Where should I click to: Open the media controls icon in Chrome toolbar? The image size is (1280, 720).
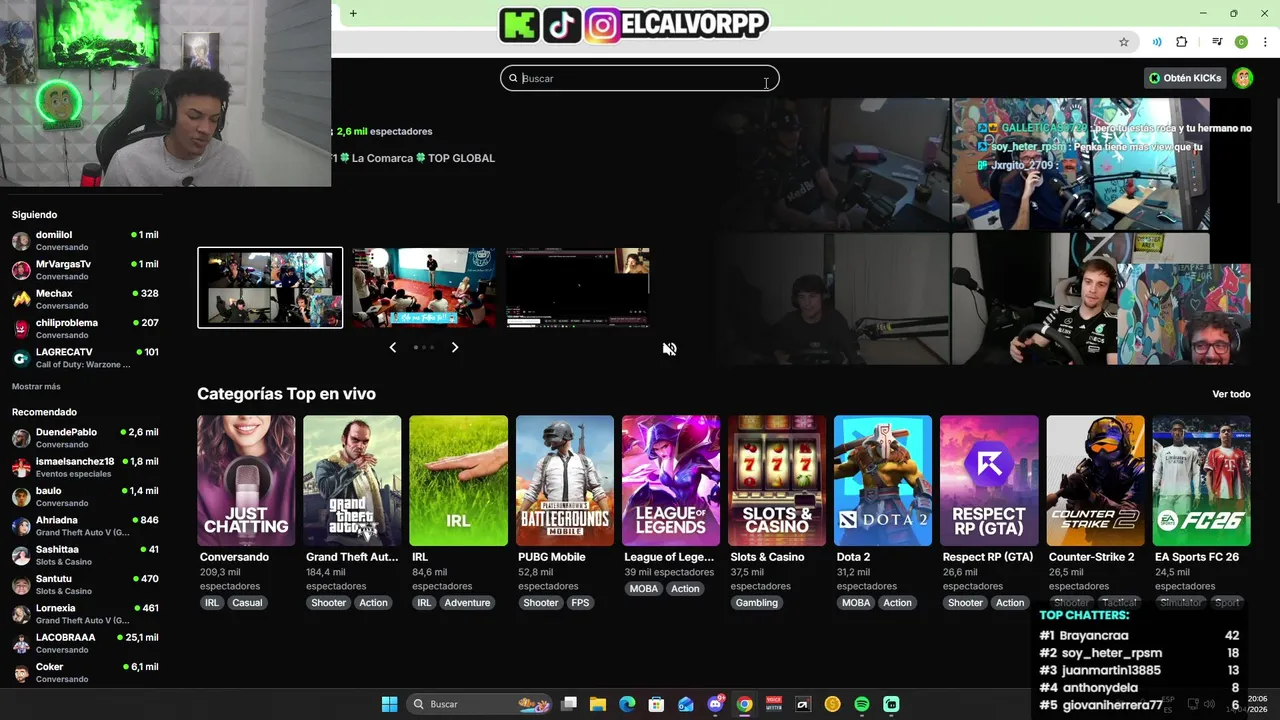[1217, 42]
